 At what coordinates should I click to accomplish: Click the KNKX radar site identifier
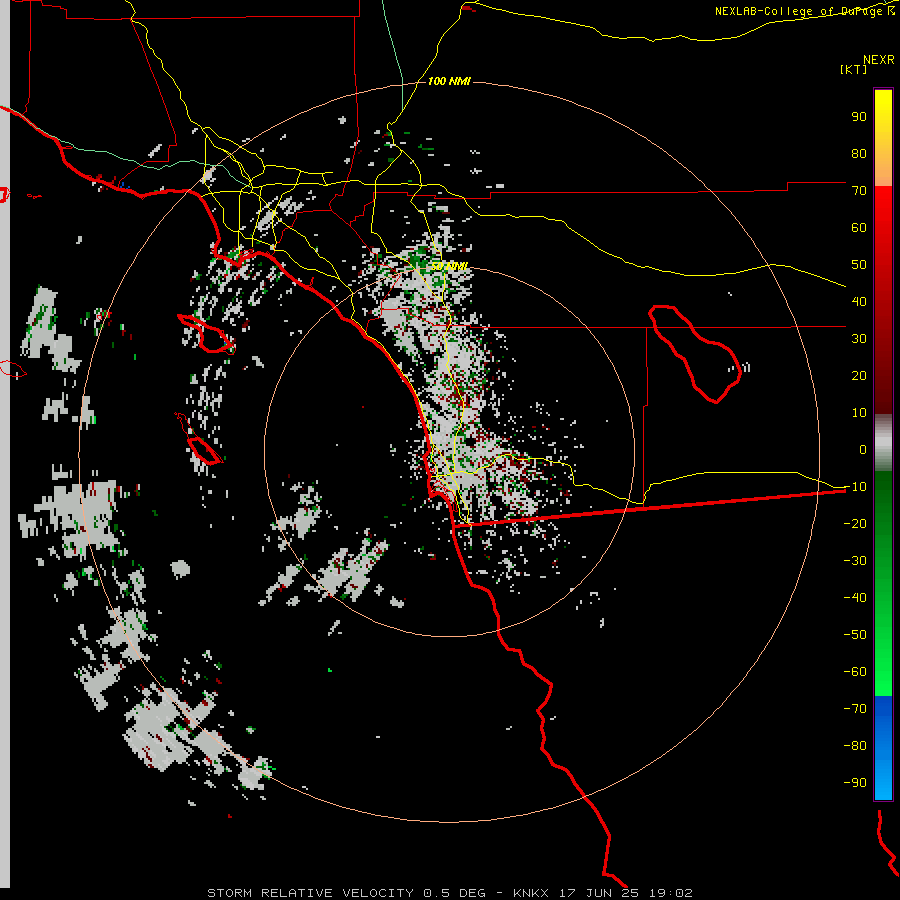click(x=531, y=893)
